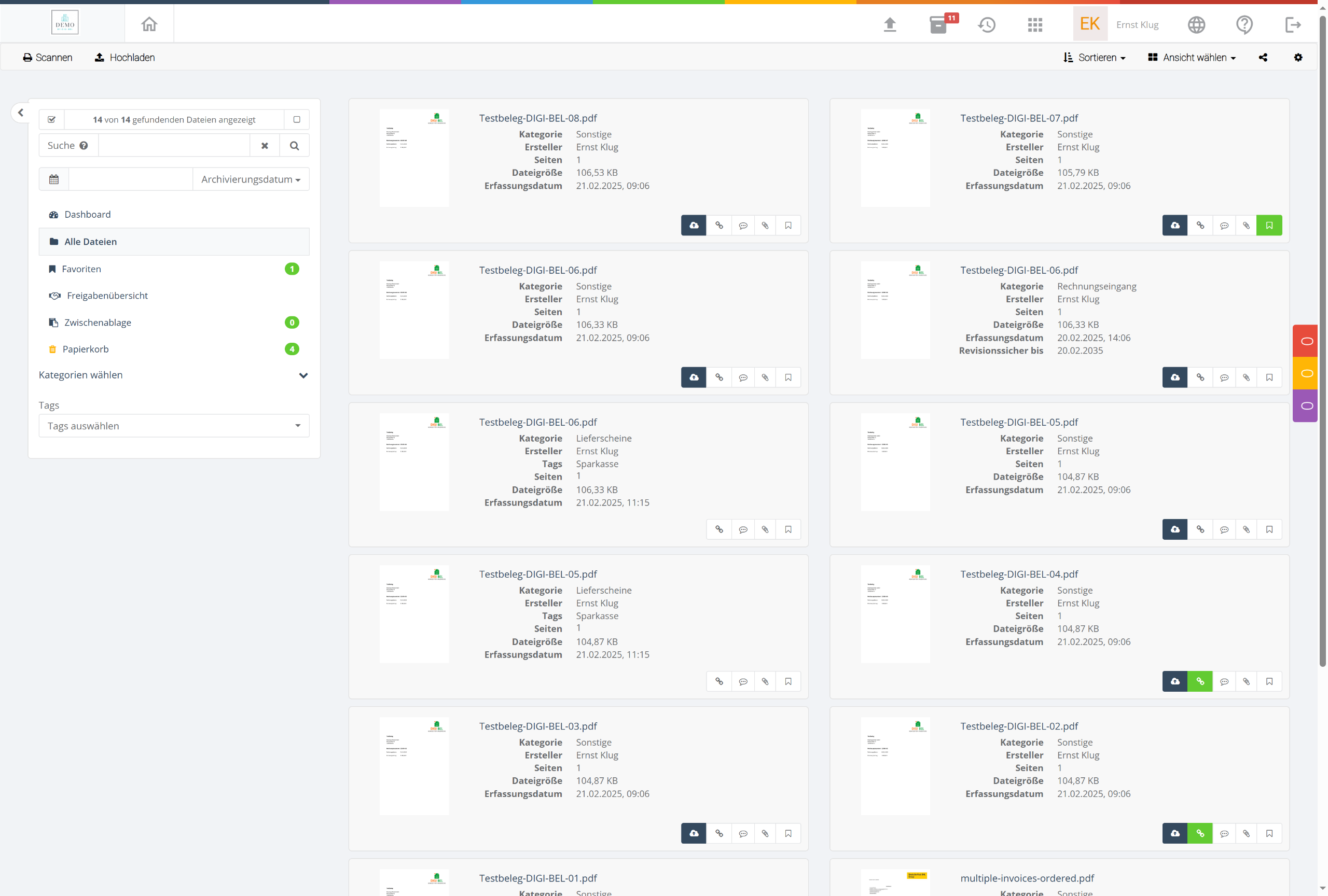This screenshot has height=896, width=1328.
Task: Open settings gear icon in toolbar
Action: tap(1298, 58)
